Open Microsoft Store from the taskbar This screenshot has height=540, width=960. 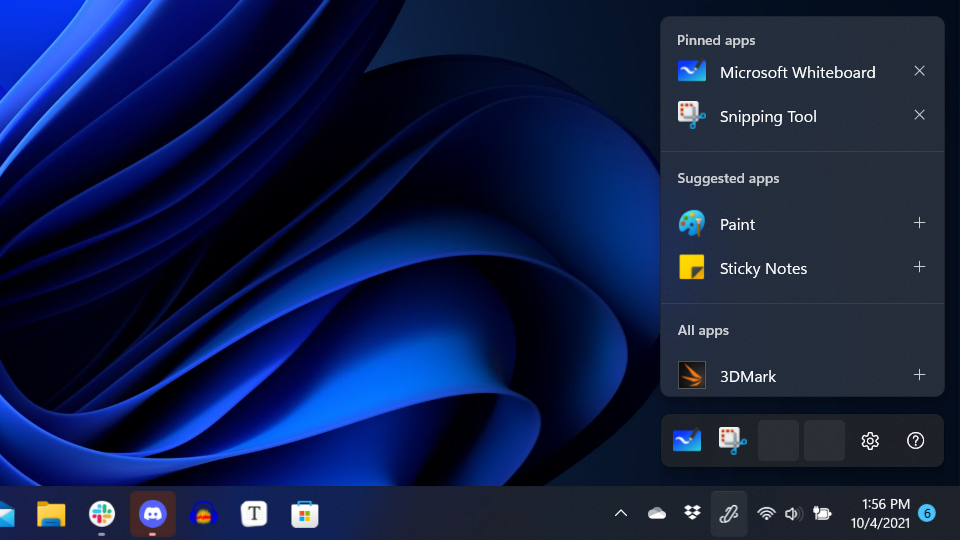coord(304,514)
